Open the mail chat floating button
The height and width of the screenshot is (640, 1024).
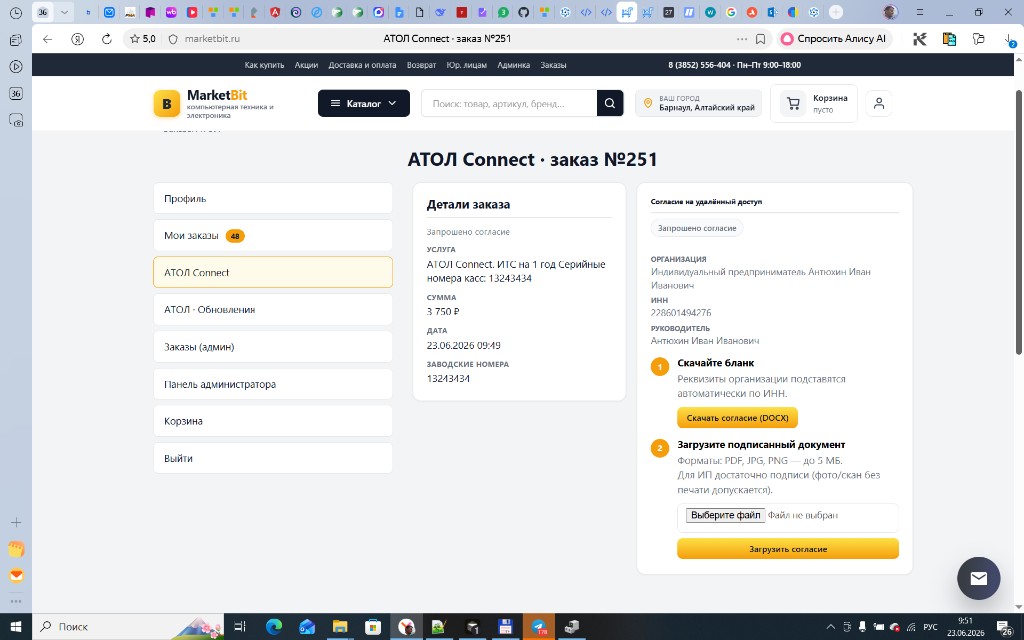(x=978, y=578)
